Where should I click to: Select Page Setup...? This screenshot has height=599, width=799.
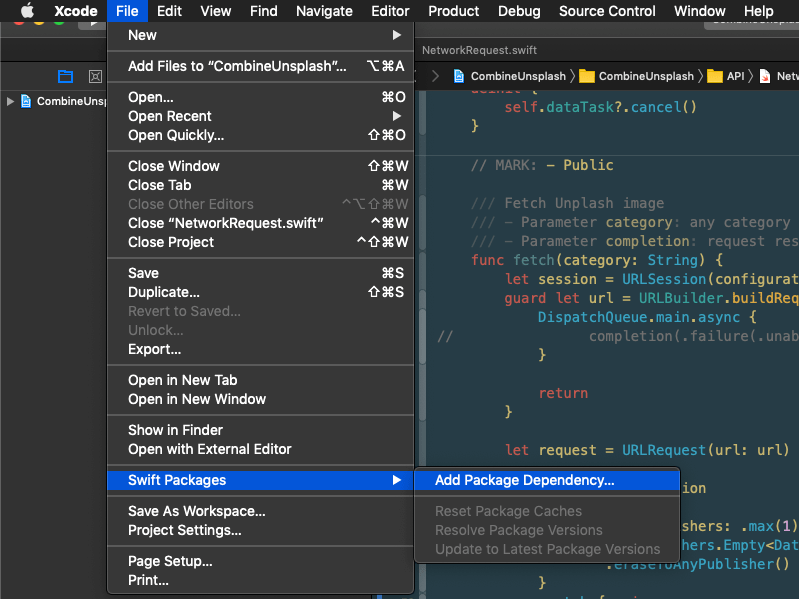[x=260, y=561]
